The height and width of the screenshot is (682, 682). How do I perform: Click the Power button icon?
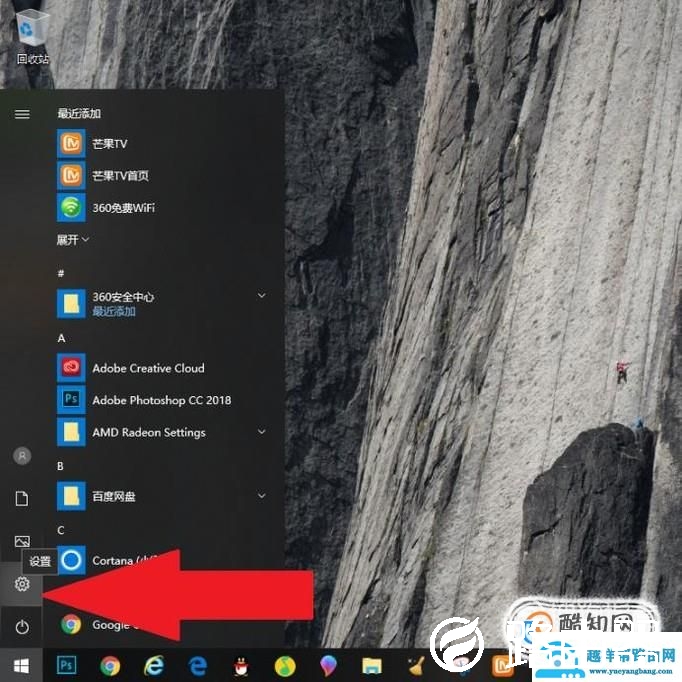coord(22,627)
